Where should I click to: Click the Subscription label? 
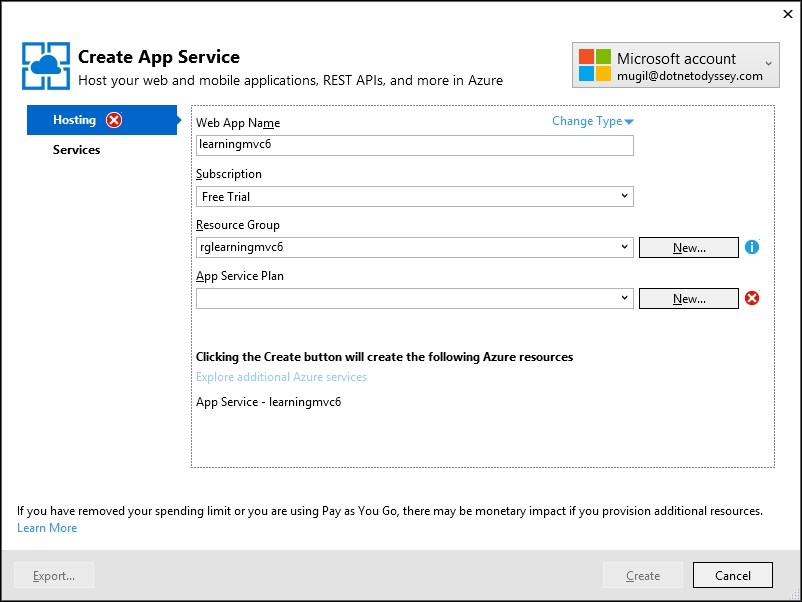tap(229, 174)
